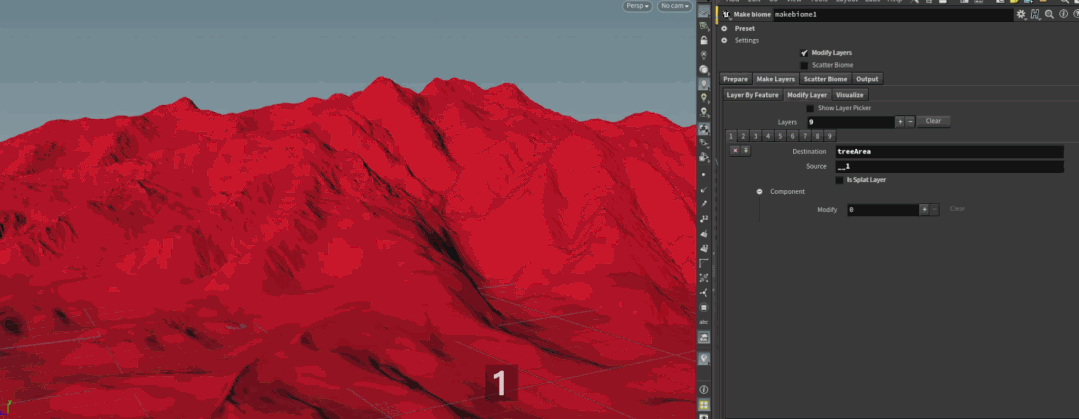Check Show Layer Picker
1079x419 pixels.
tap(810, 108)
